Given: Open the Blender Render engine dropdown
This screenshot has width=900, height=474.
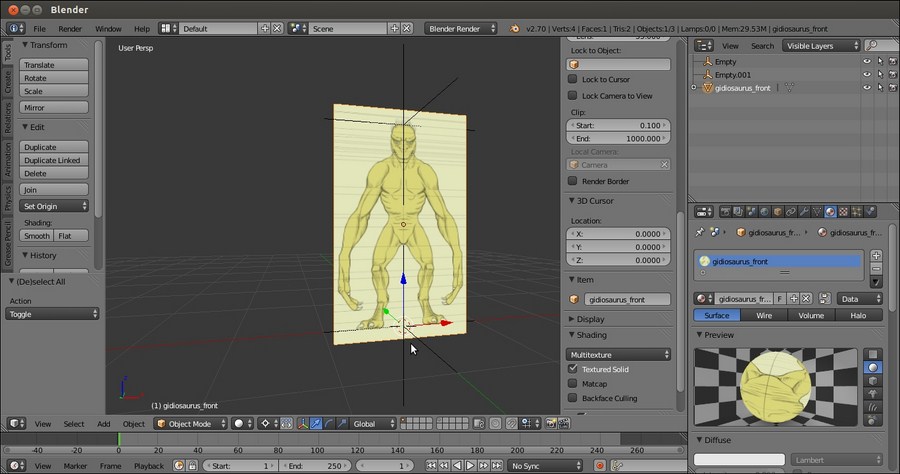Looking at the screenshot, I should click(461, 29).
